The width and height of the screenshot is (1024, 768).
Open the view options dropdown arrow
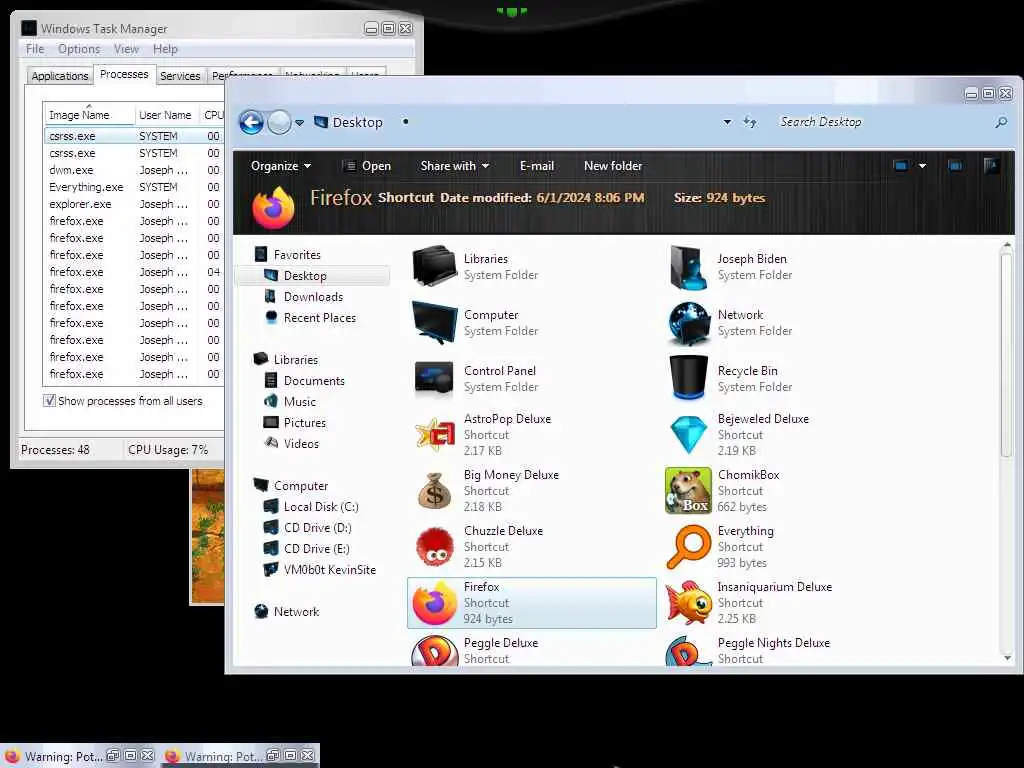click(x=922, y=166)
